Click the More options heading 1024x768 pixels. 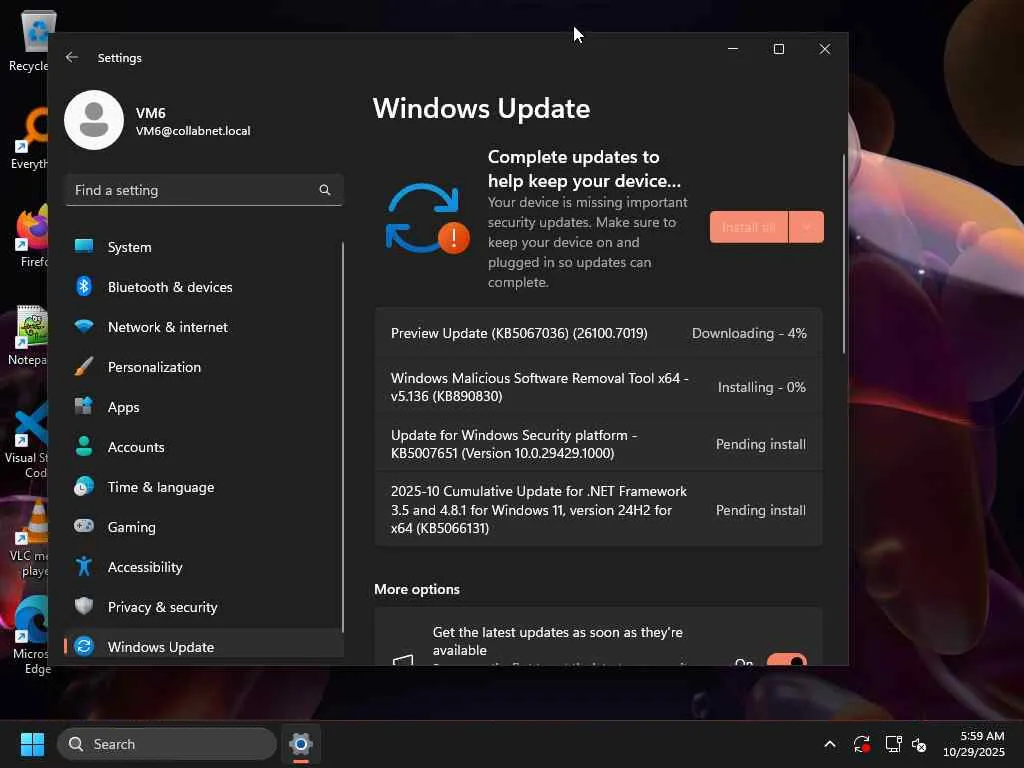[x=417, y=589]
